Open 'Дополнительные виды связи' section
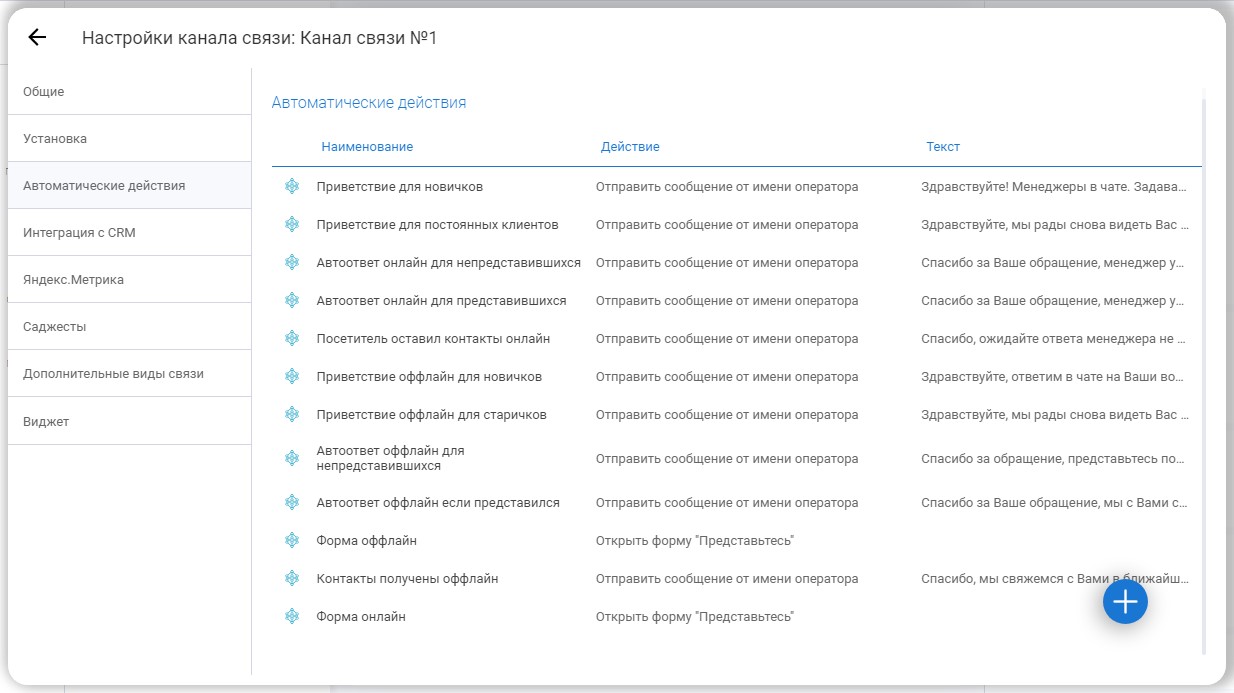This screenshot has width=1234, height=693. (x=113, y=374)
